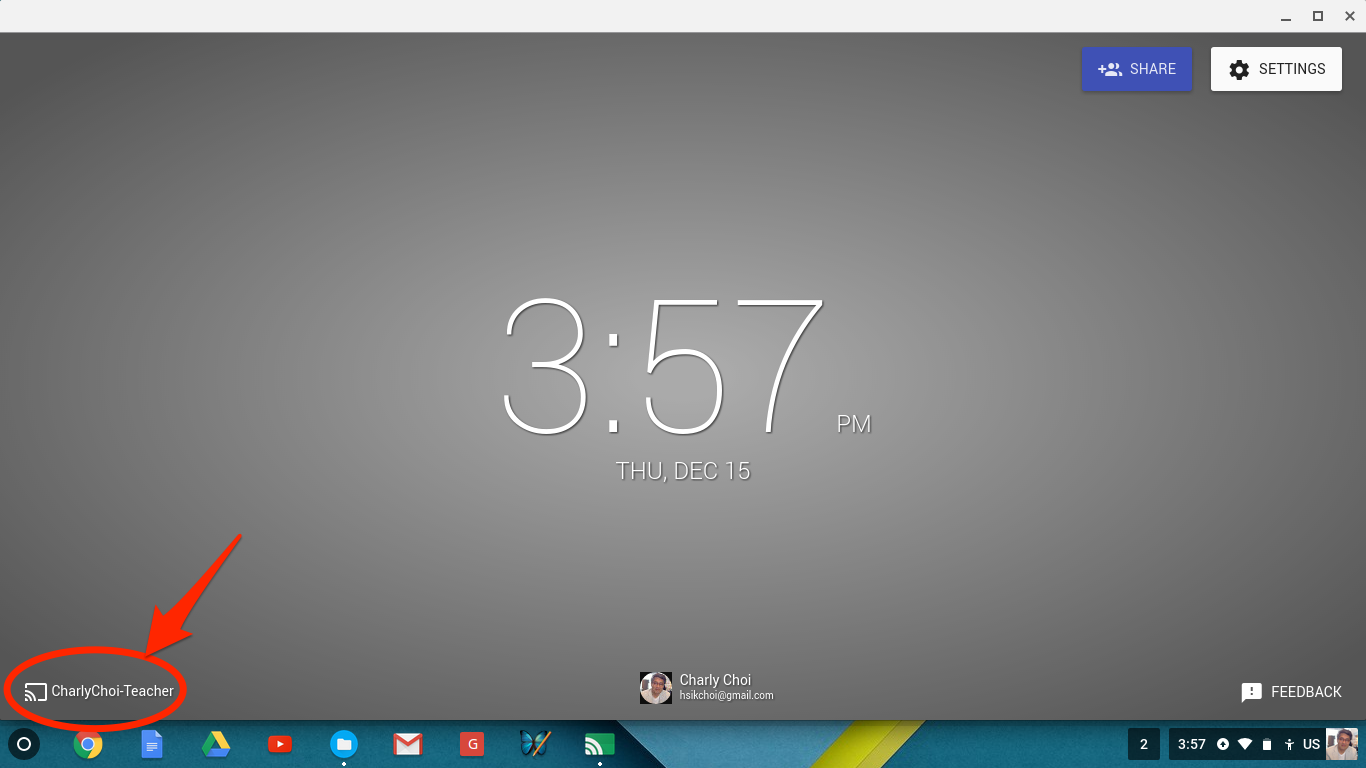Click the update arrow icon in tray
This screenshot has height=768, width=1366.
coord(1222,744)
